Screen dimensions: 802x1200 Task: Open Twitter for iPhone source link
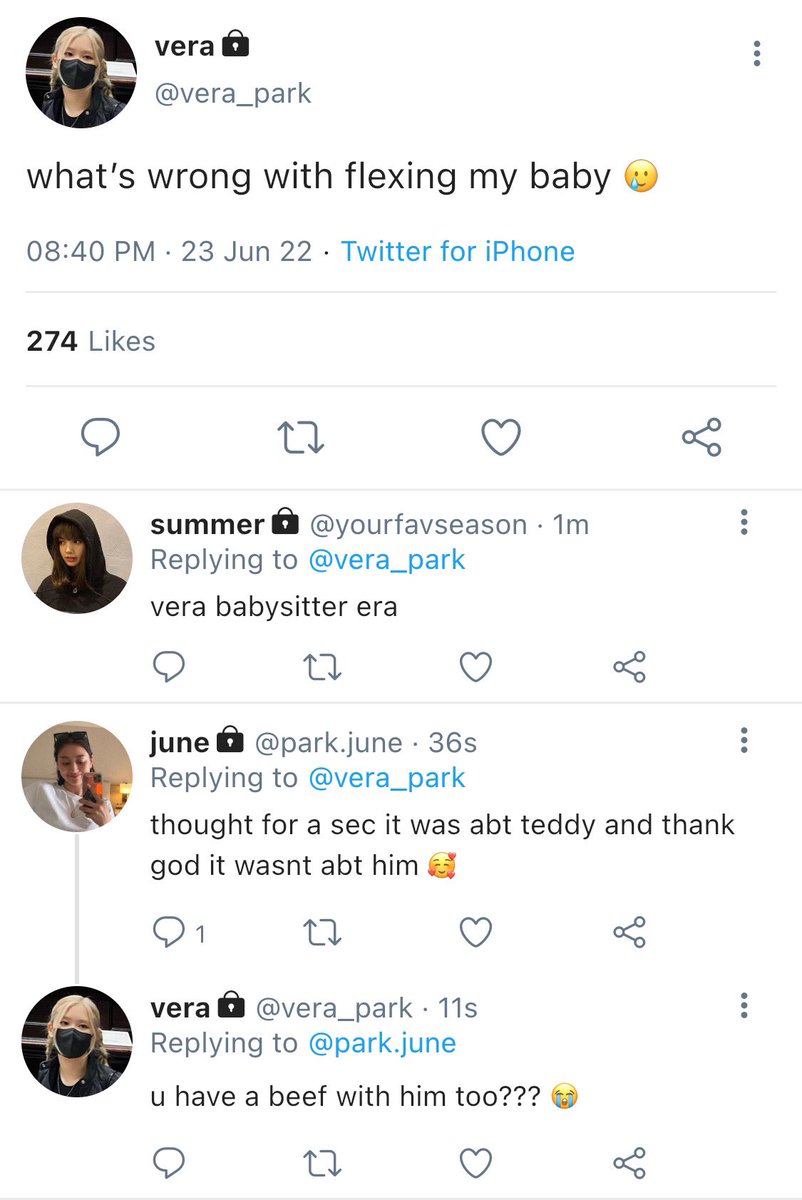[458, 251]
